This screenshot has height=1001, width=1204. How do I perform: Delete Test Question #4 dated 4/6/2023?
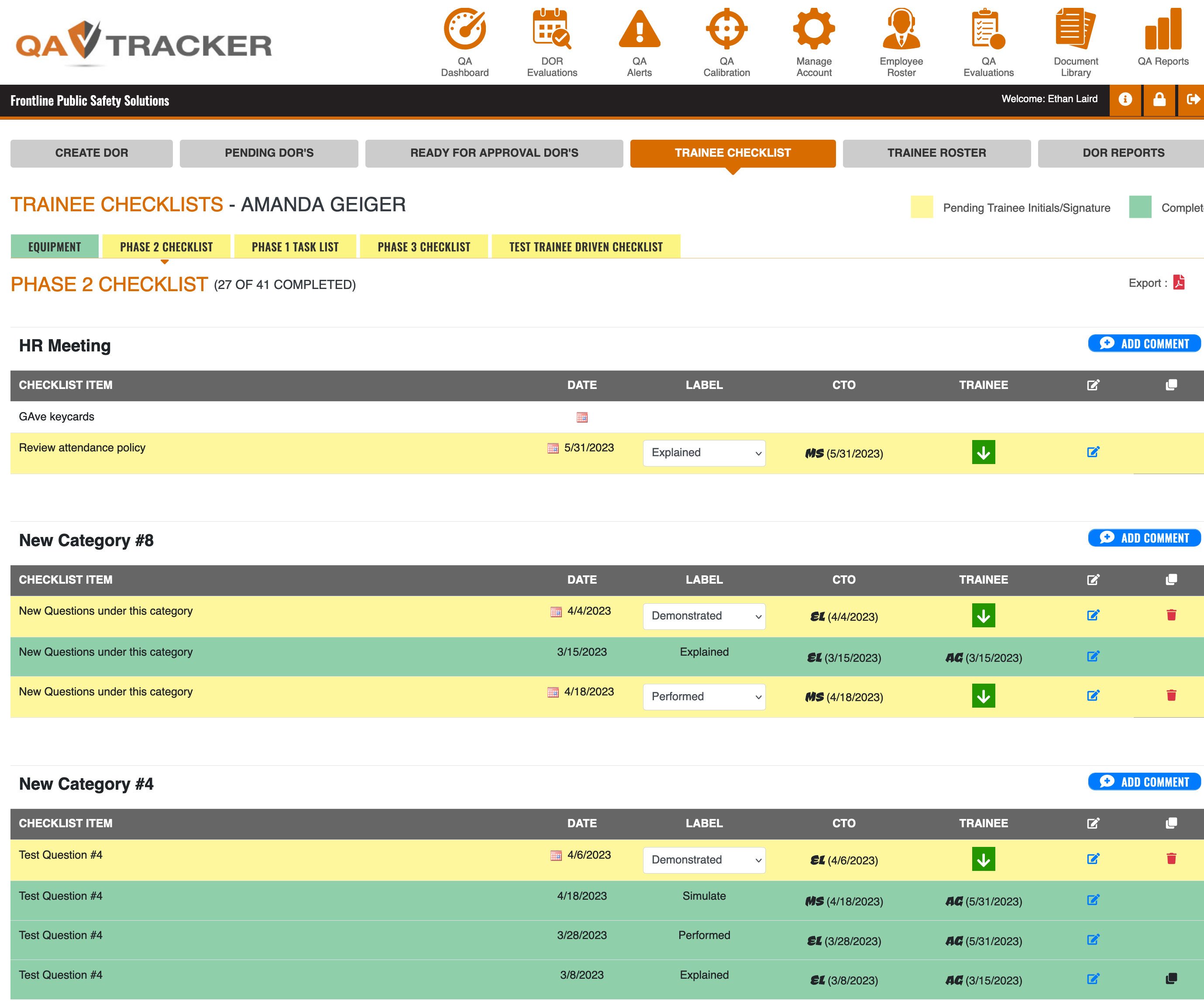pyautogui.click(x=1171, y=859)
